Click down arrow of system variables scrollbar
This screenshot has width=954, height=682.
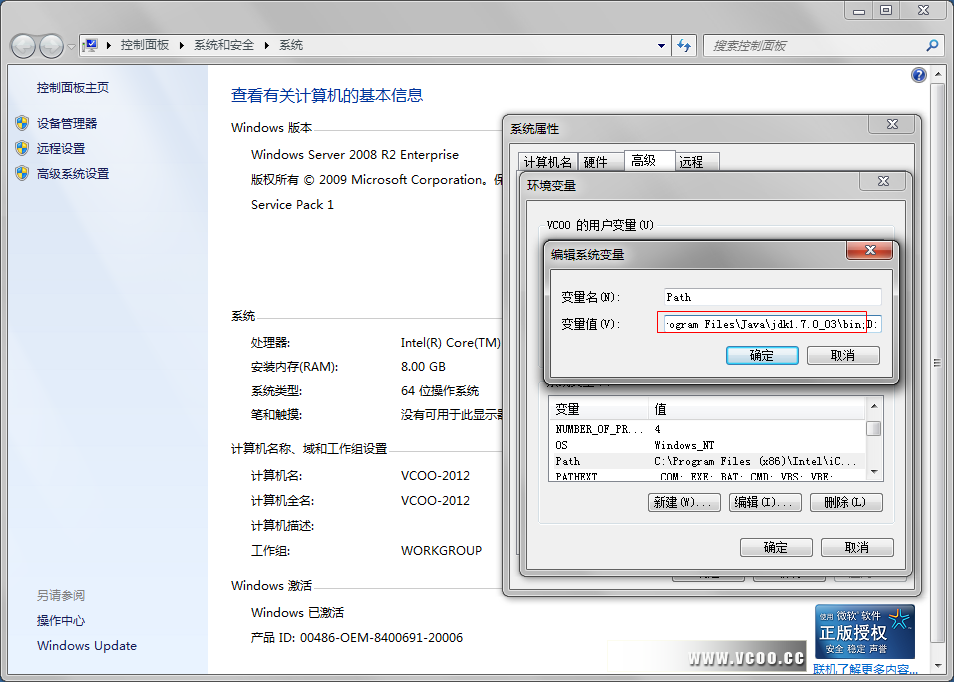(874, 471)
